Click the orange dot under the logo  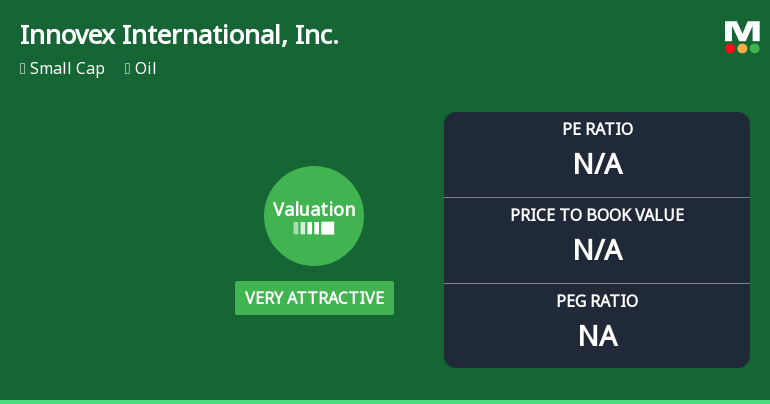[x=742, y=48]
